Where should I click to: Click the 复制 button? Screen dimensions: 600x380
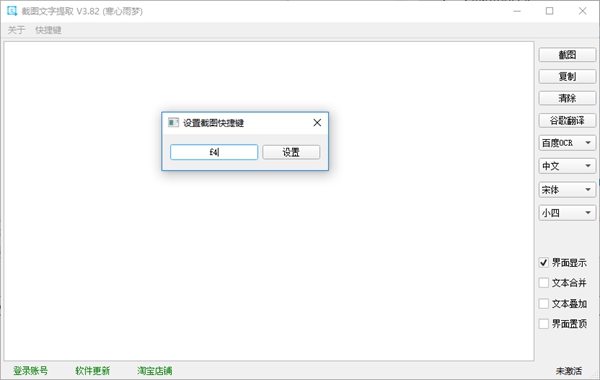(x=567, y=77)
